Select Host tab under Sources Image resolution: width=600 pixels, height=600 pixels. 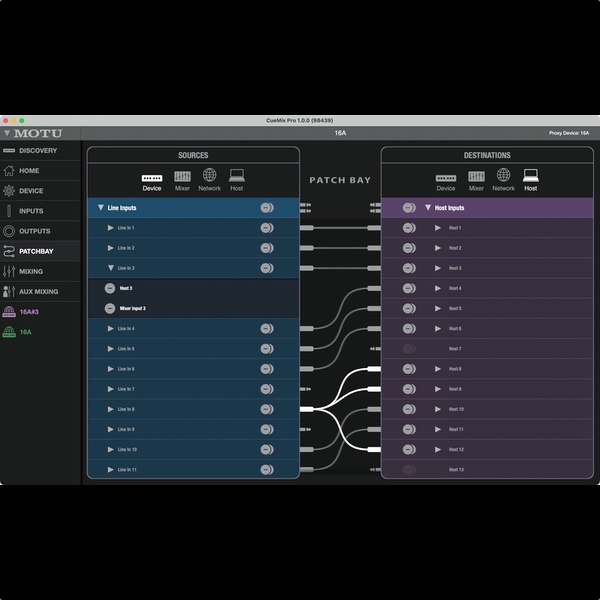(x=236, y=180)
